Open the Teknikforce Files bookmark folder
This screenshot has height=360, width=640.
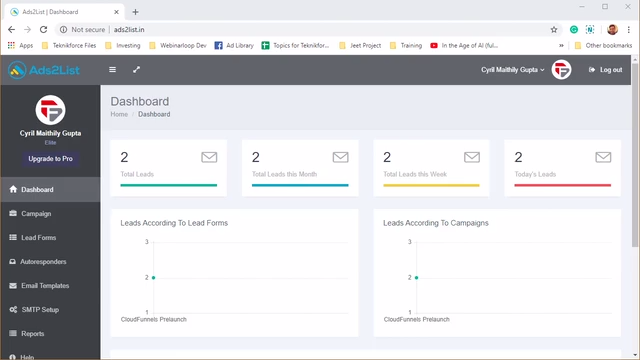[69, 45]
